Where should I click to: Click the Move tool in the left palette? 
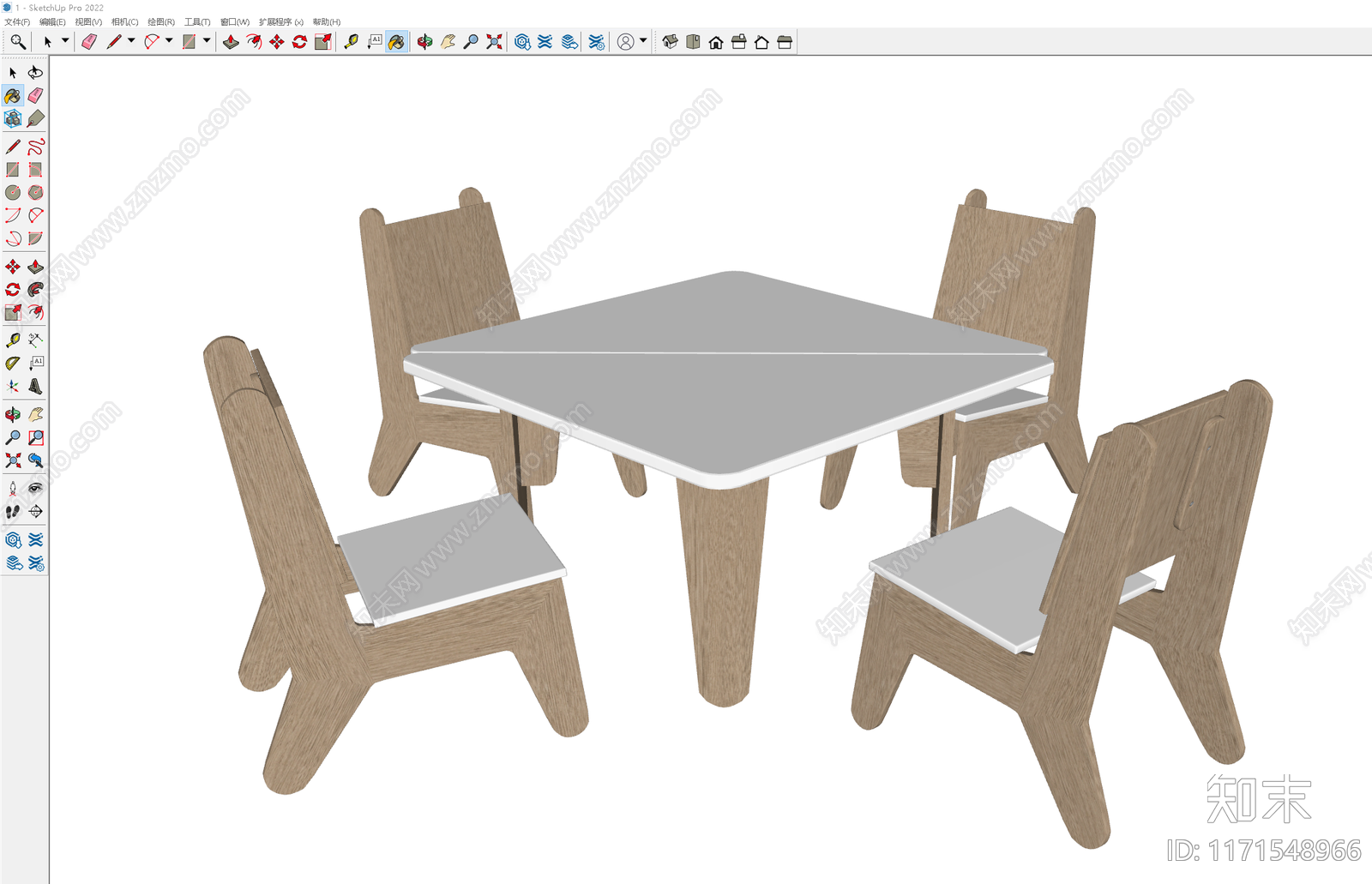pos(13,267)
